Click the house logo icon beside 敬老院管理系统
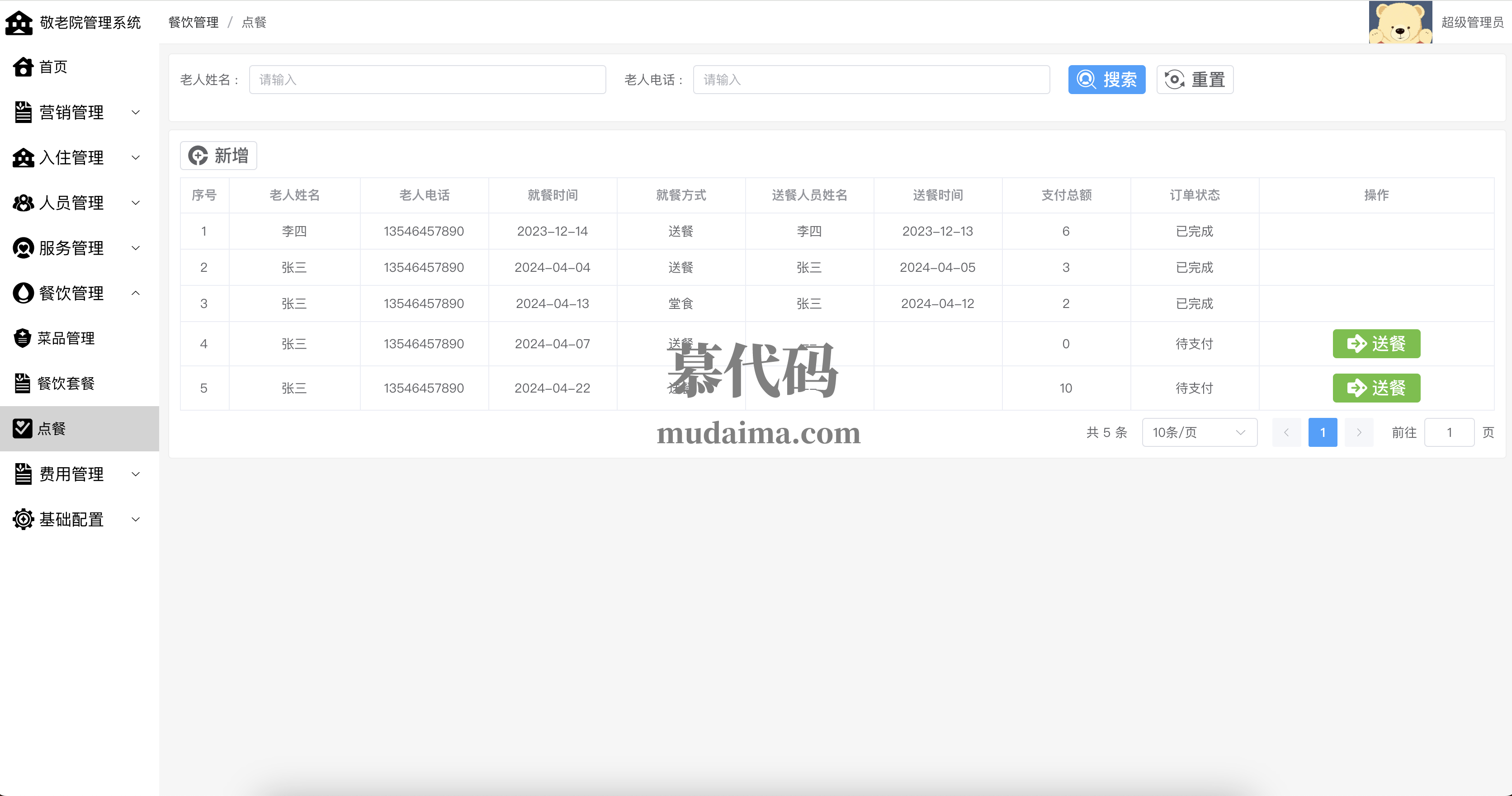 (19, 23)
